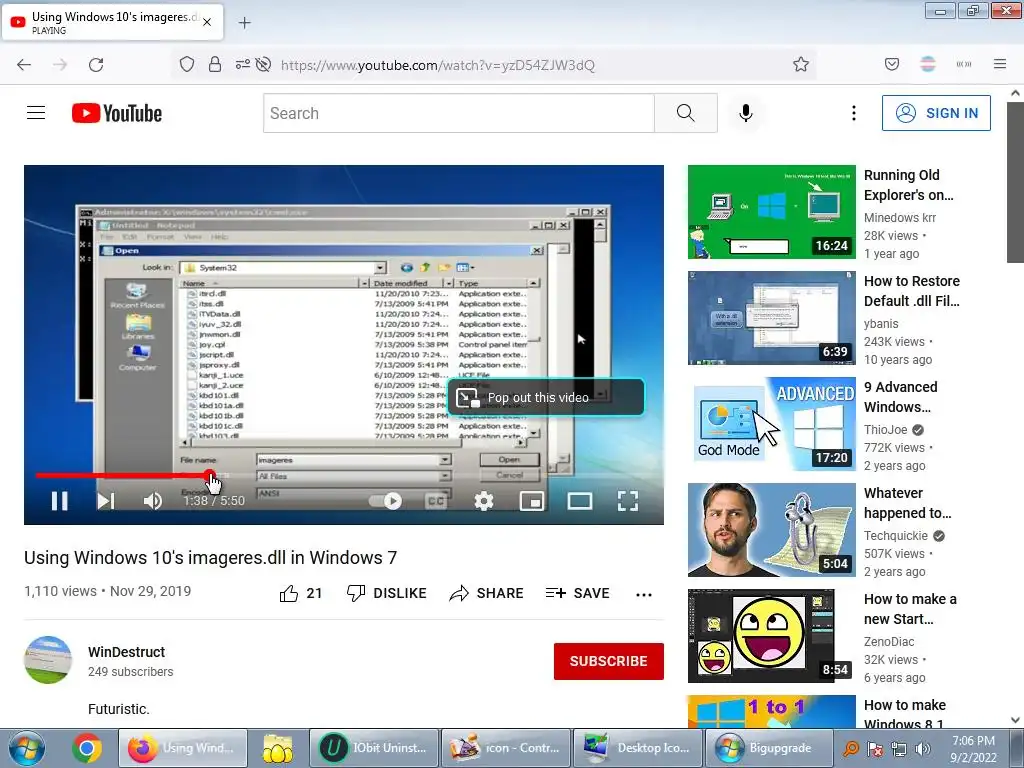Open tracking protection shield icon
This screenshot has width=1024, height=768.
click(187, 64)
